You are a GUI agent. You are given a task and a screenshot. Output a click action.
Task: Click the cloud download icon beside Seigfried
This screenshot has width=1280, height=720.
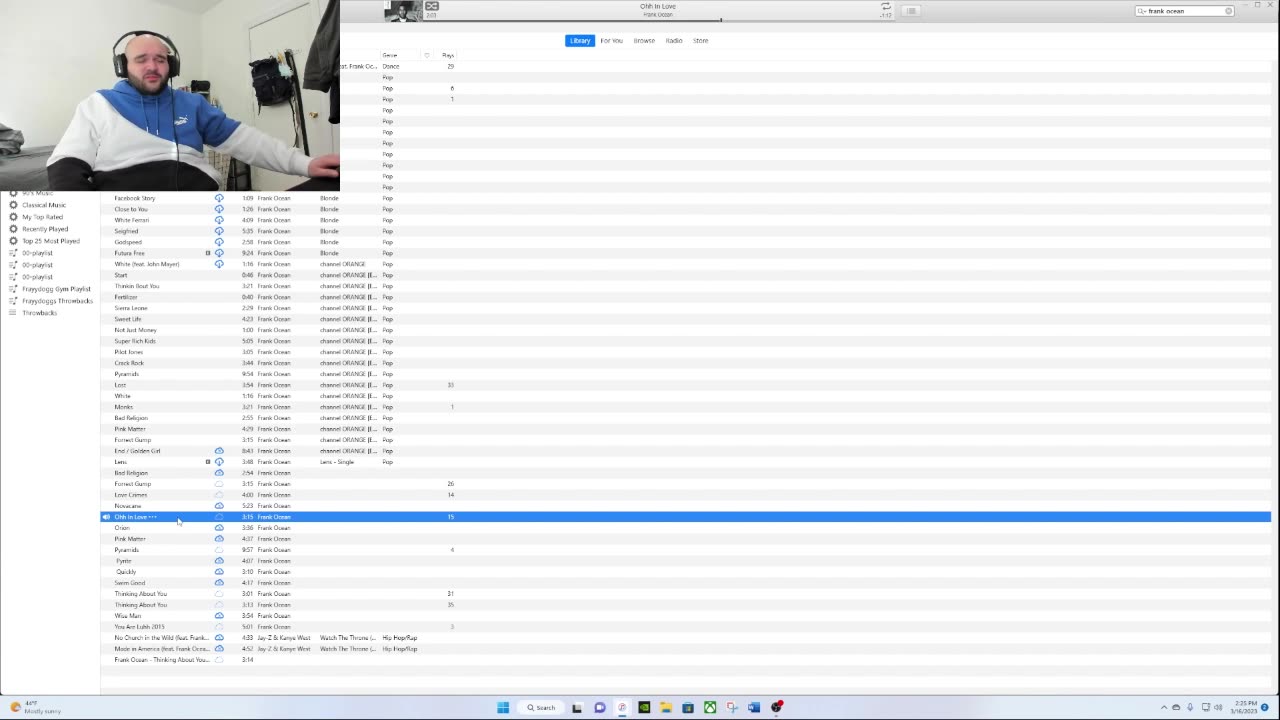[219, 231]
